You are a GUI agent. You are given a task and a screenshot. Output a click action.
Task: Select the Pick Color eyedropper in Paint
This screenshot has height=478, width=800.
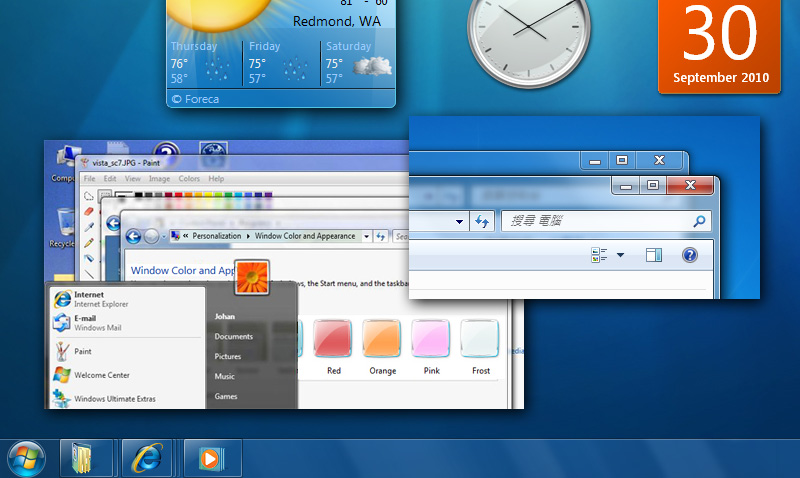pyautogui.click(x=89, y=227)
